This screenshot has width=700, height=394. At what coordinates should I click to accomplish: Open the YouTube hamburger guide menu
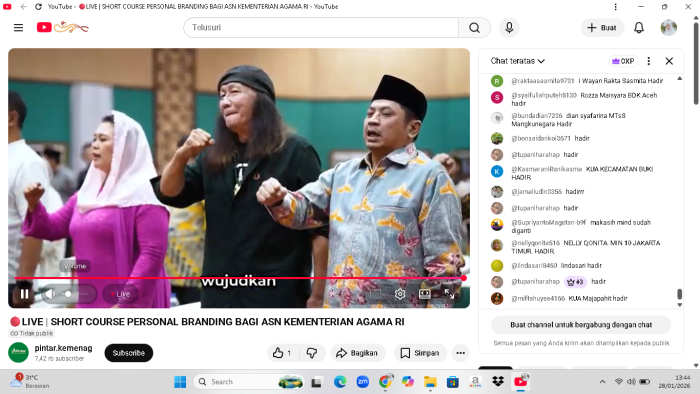point(18,28)
